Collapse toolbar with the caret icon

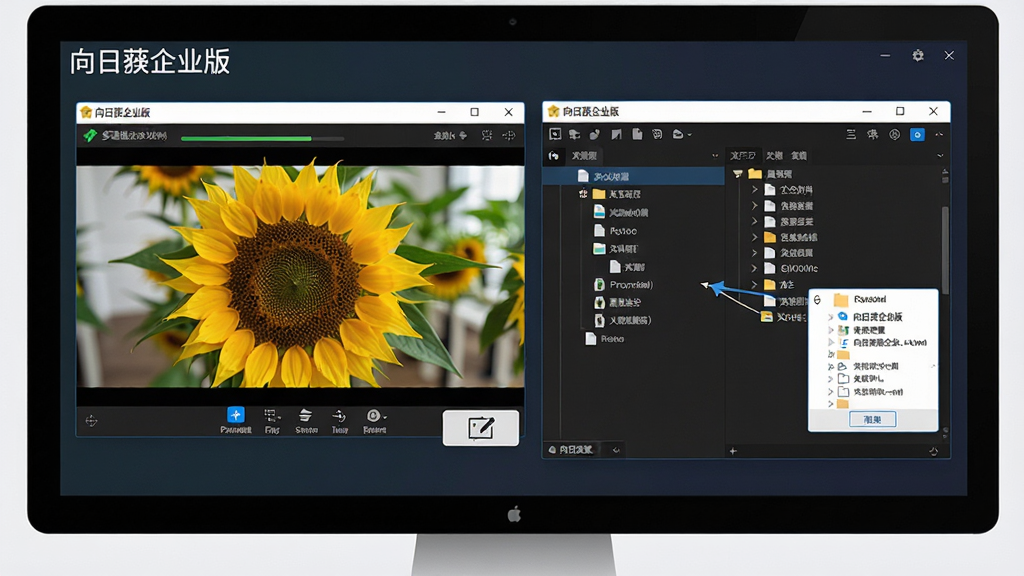point(939,135)
